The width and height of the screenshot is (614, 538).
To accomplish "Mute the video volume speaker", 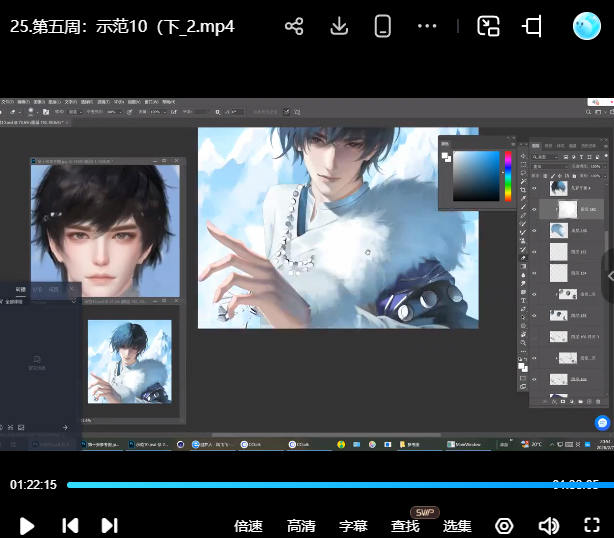I will 548,525.
